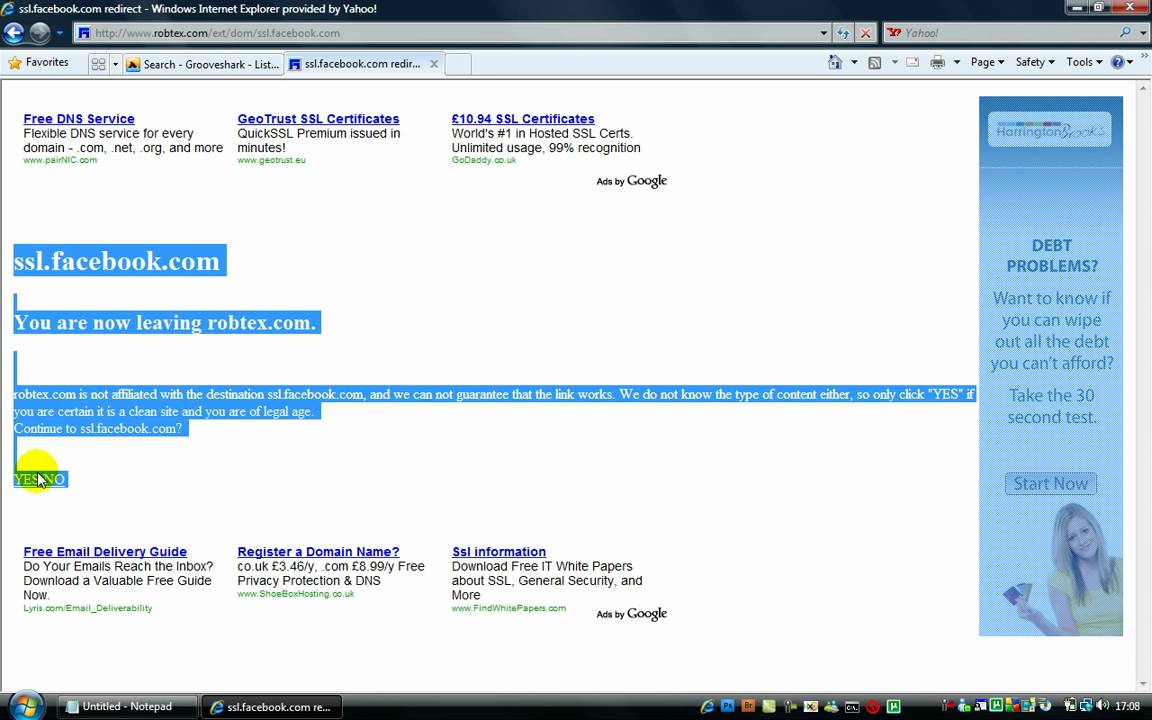Click the www.ShoeBoxHosting.co.uk URL text

pos(295,594)
